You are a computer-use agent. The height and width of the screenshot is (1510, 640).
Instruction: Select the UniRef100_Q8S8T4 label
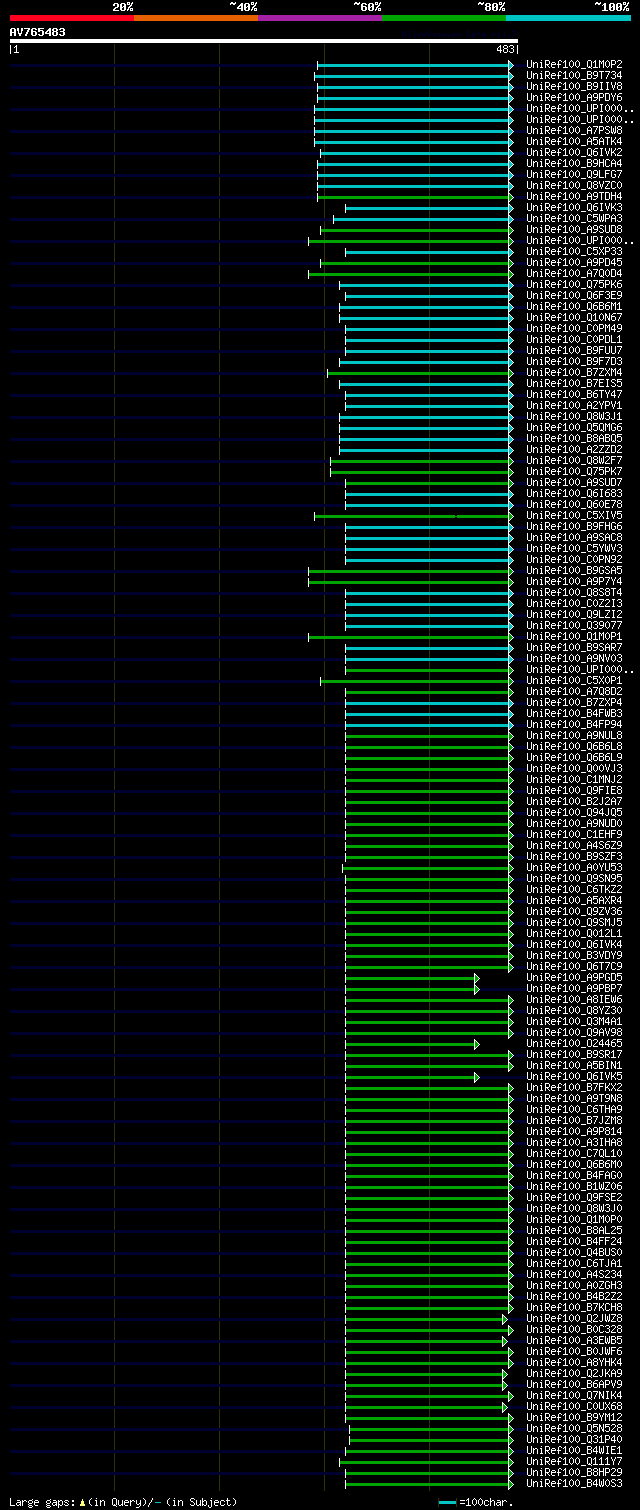coord(574,592)
